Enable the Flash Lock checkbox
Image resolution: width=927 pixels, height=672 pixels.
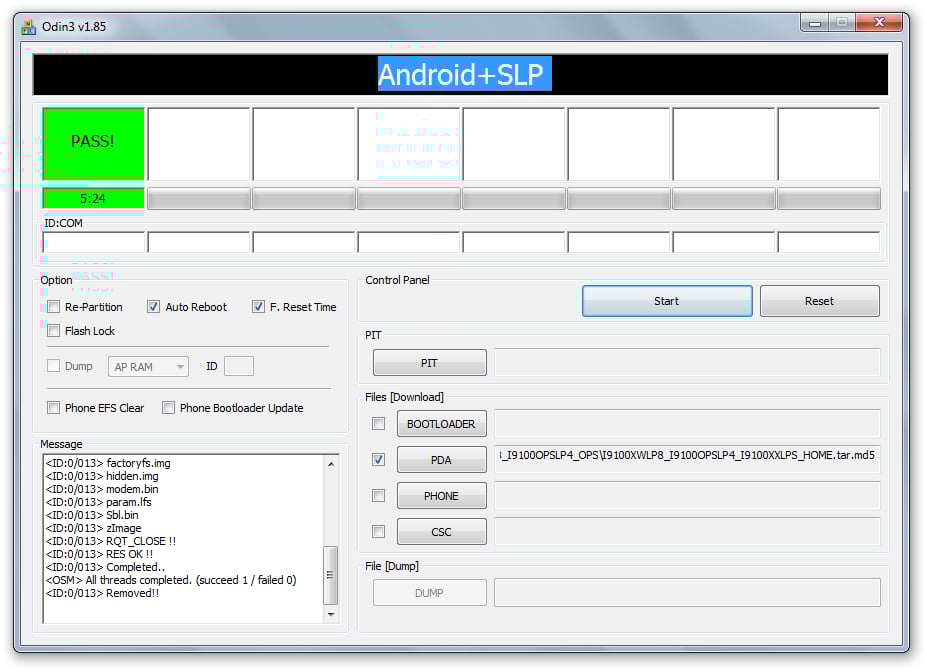click(54, 331)
